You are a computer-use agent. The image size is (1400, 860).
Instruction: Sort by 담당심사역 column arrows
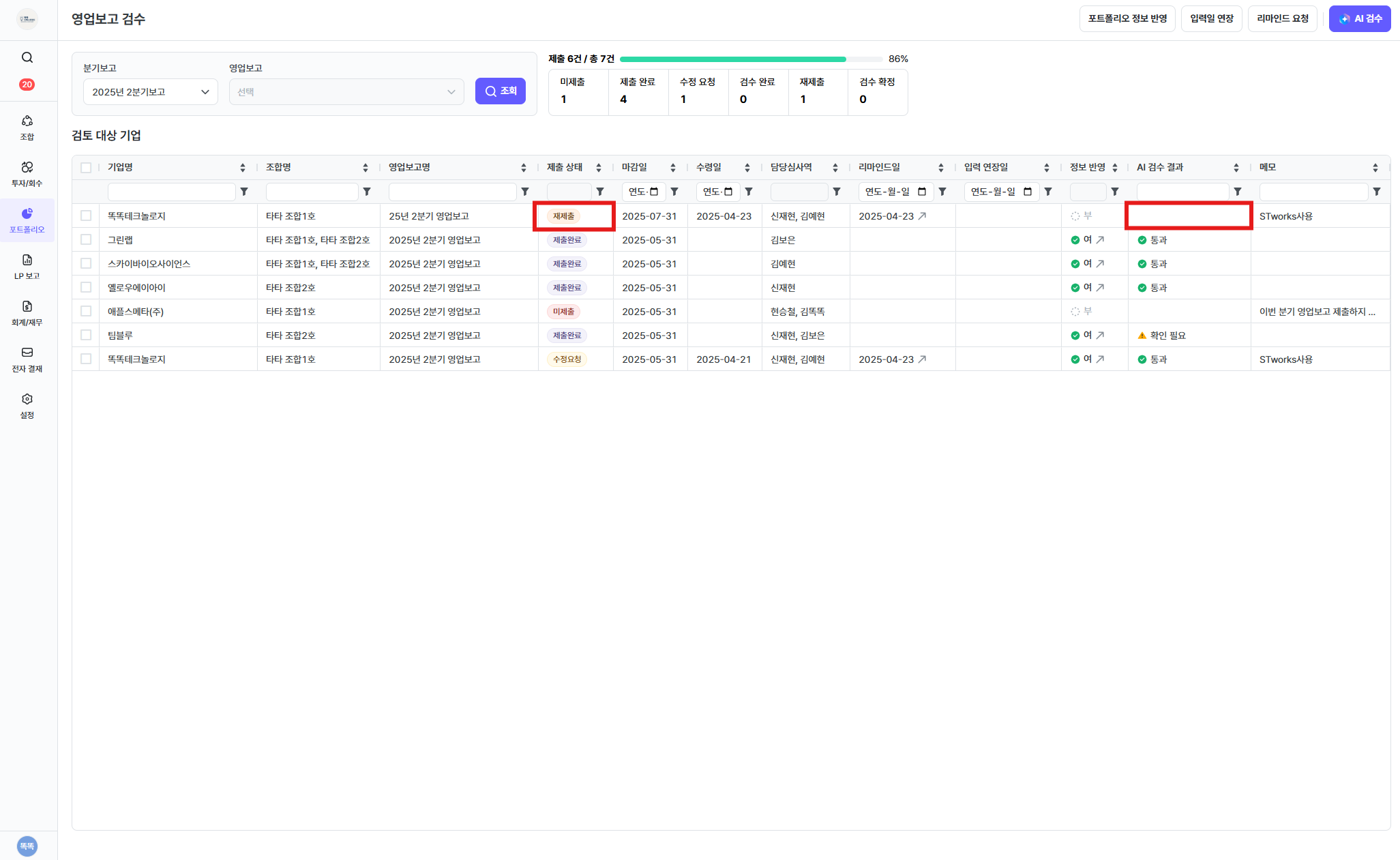coord(835,168)
